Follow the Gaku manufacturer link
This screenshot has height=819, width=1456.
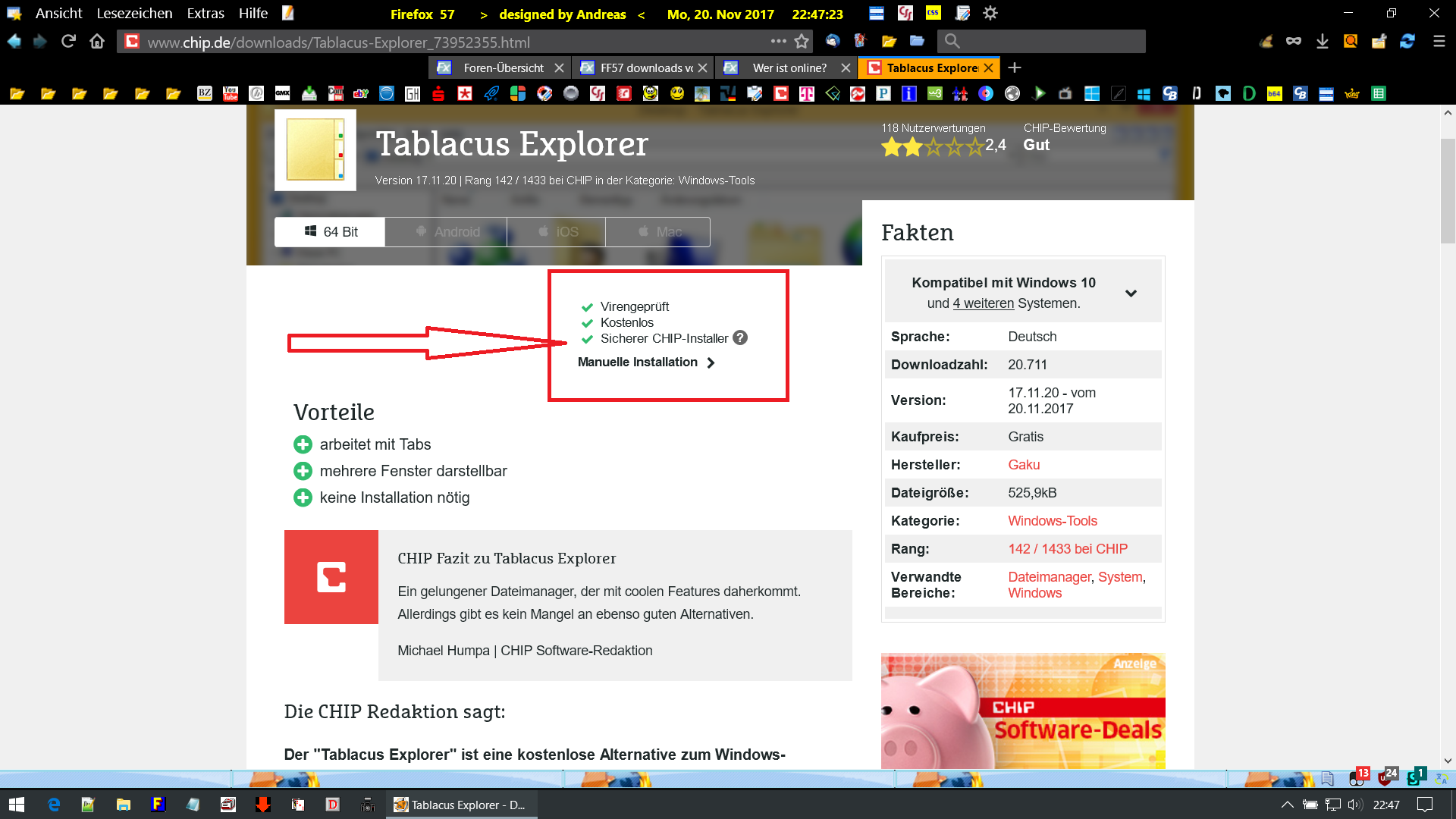(x=1023, y=465)
